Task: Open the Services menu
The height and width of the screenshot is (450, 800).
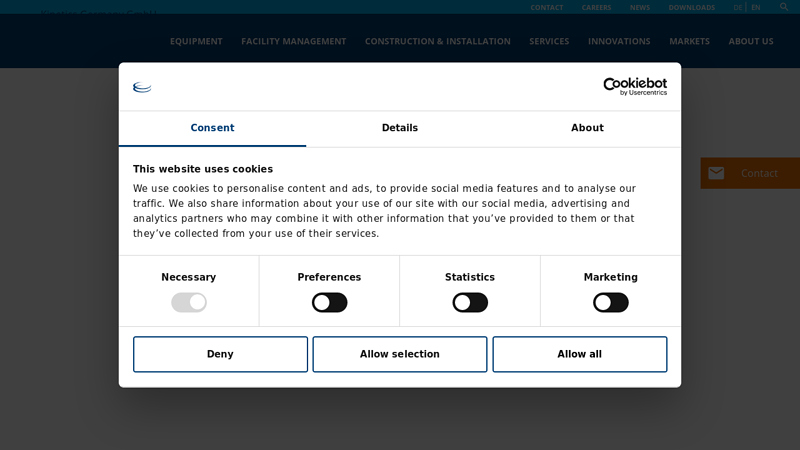Action: 549,41
